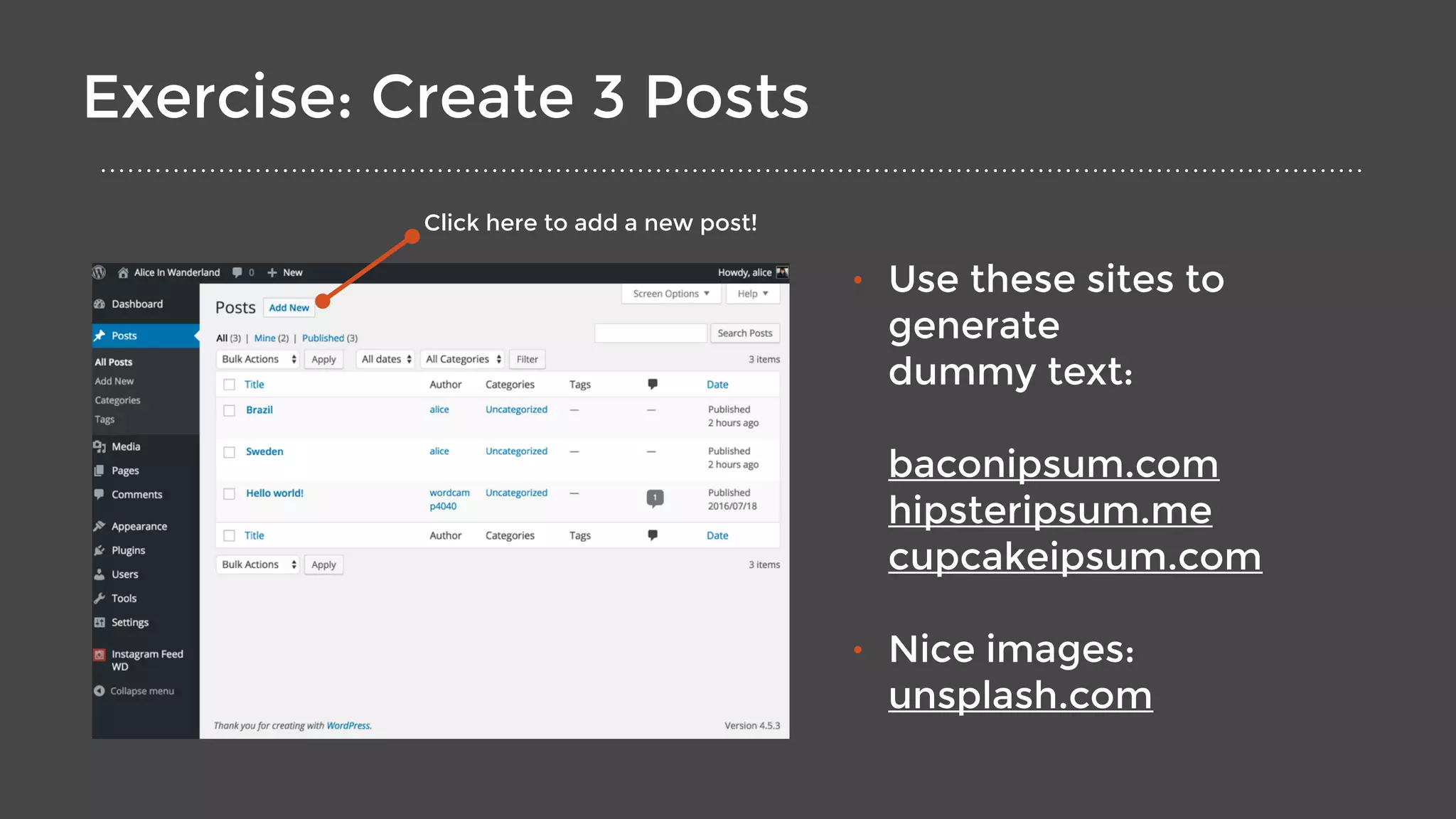The image size is (1456, 819).
Task: Open the comment count bubble for Hello world!
Action: pyautogui.click(x=655, y=498)
